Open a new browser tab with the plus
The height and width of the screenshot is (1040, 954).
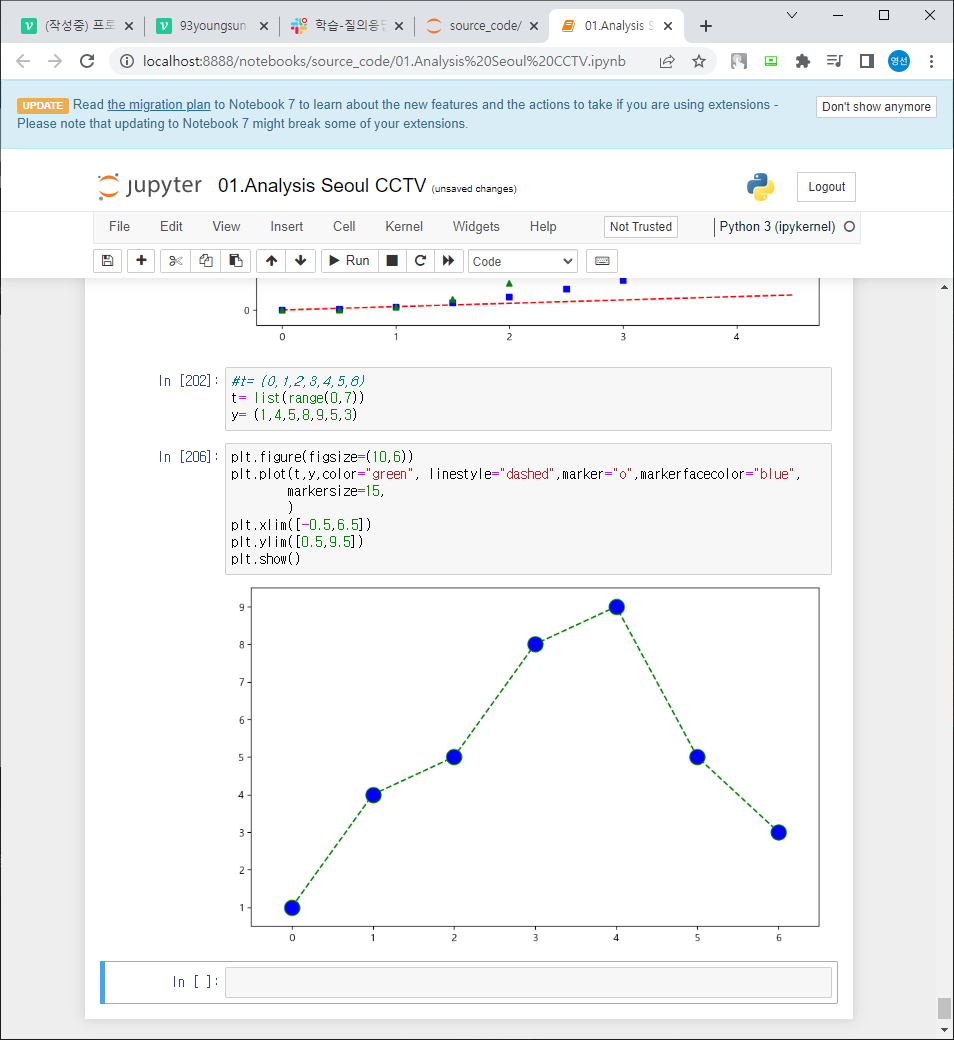click(x=706, y=26)
